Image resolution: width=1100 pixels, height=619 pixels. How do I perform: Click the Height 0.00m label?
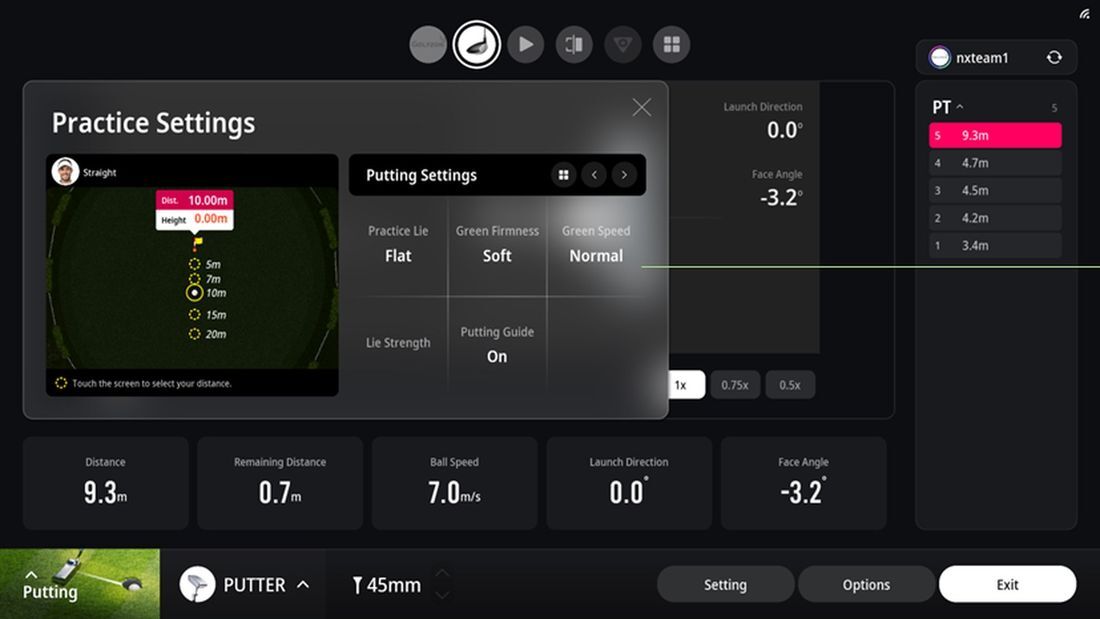(194, 219)
